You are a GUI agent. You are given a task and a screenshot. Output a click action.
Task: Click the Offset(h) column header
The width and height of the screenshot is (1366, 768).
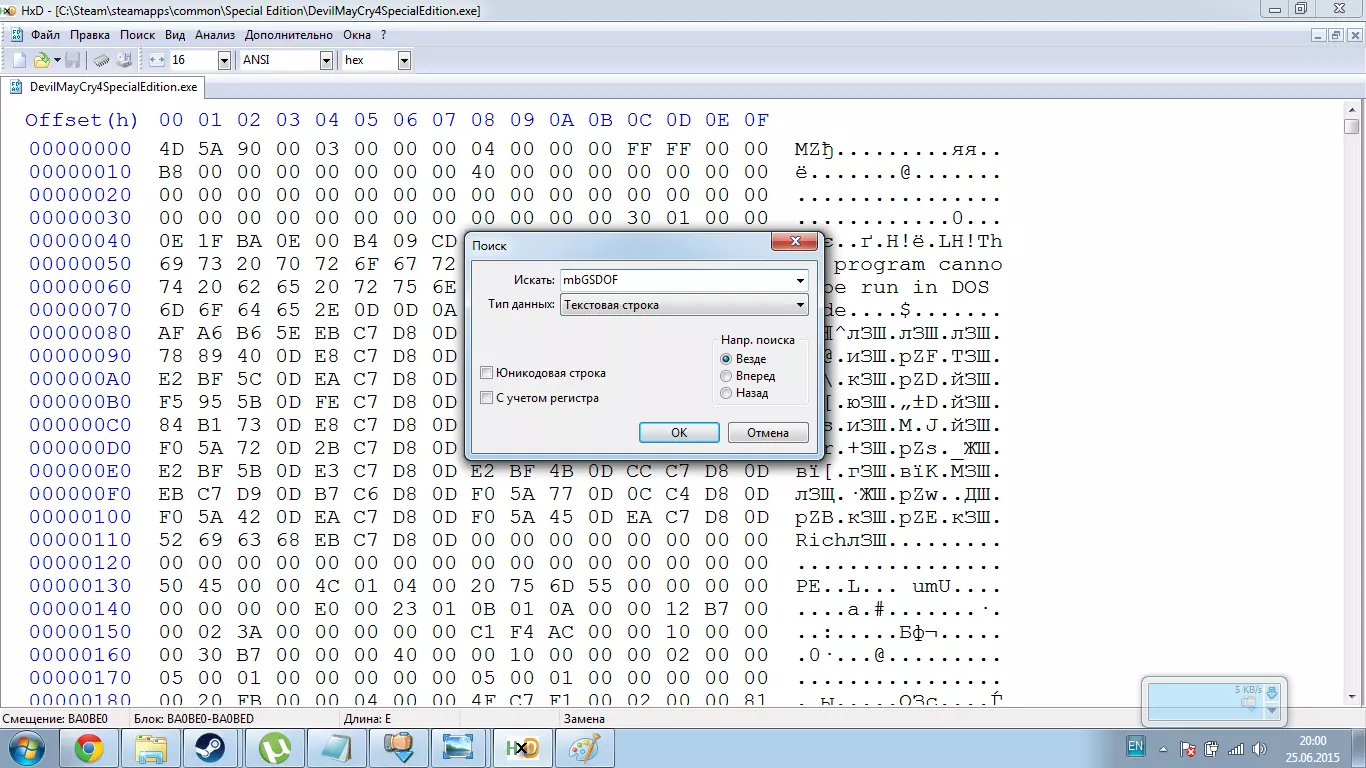click(x=82, y=120)
